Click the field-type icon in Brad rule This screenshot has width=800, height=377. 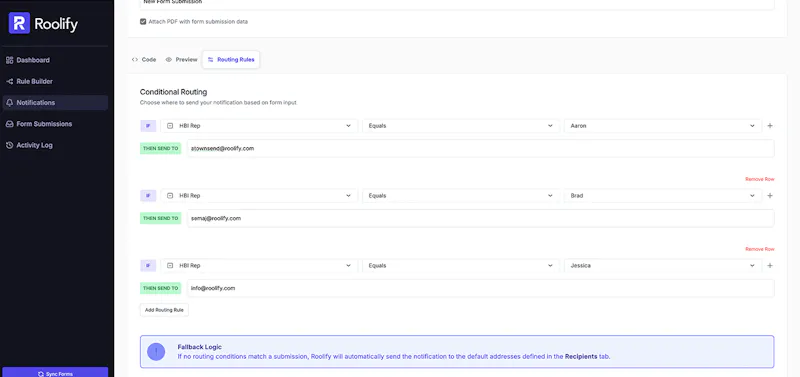(x=170, y=196)
